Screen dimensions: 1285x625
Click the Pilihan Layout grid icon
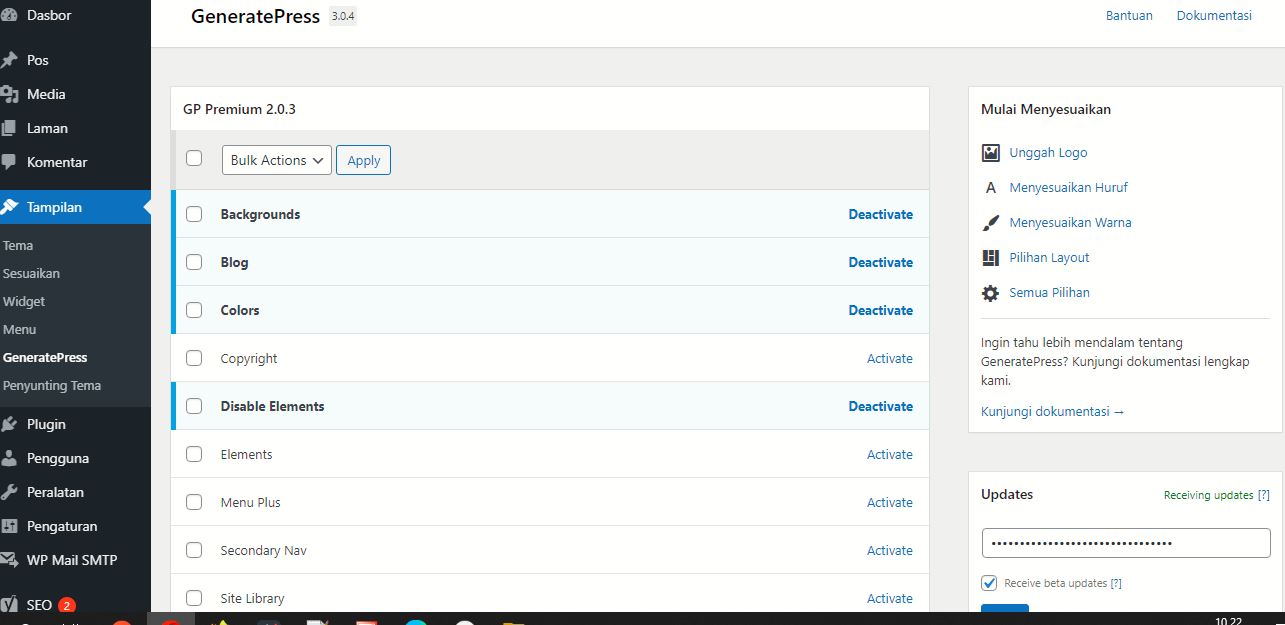(991, 258)
